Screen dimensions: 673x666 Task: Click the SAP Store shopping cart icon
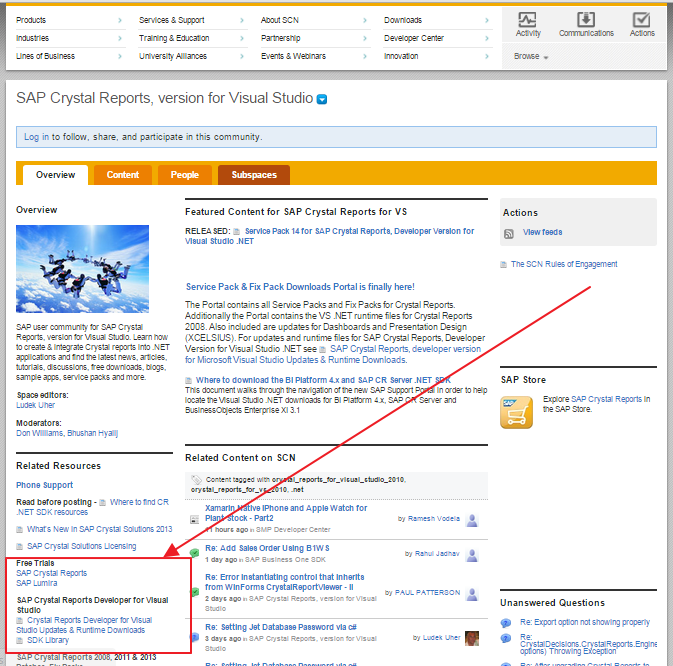(516, 412)
